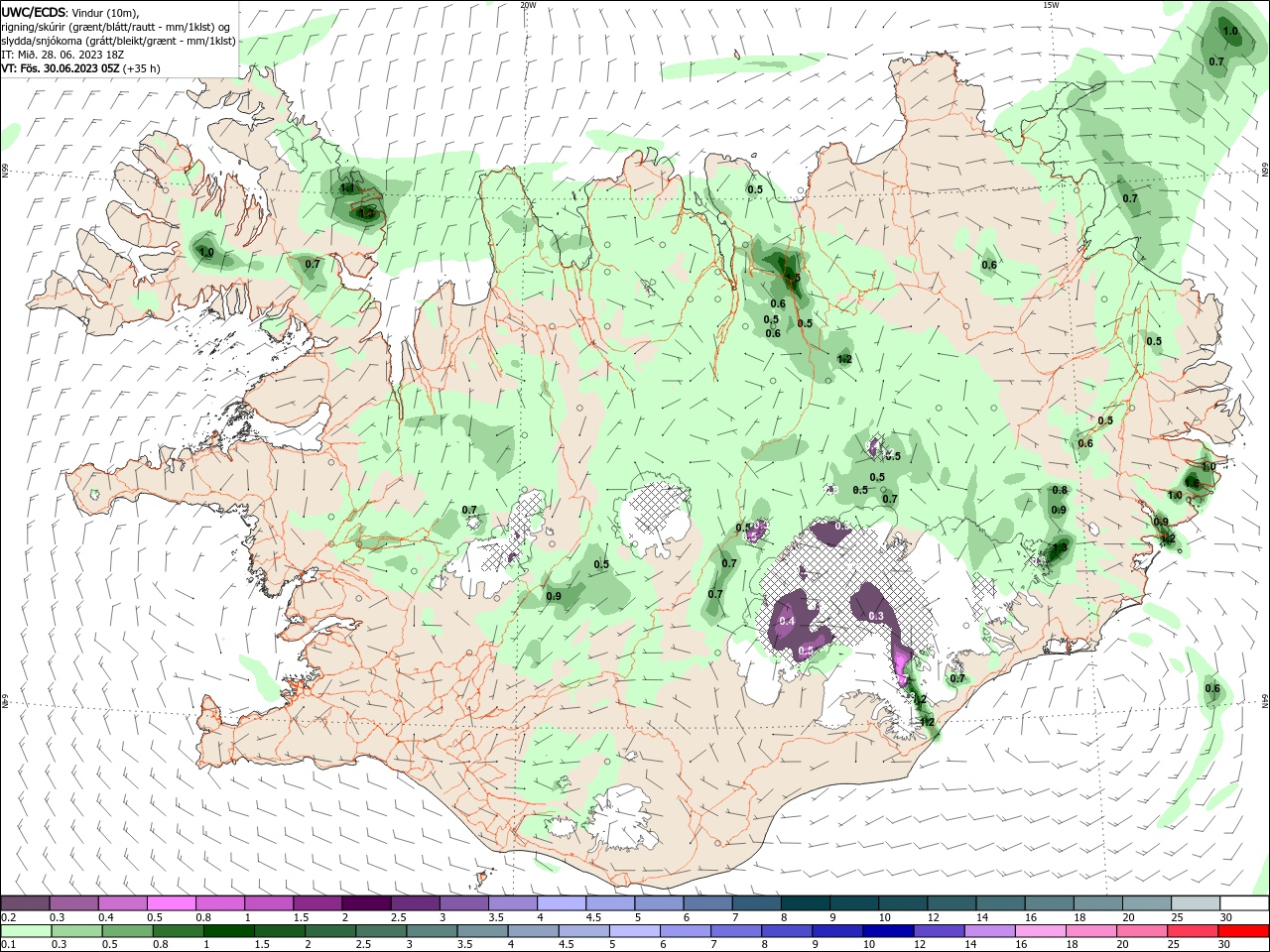Click the darkest purple snow swatch labeled 2
Image resolution: width=1270 pixels, height=952 pixels.
click(366, 903)
